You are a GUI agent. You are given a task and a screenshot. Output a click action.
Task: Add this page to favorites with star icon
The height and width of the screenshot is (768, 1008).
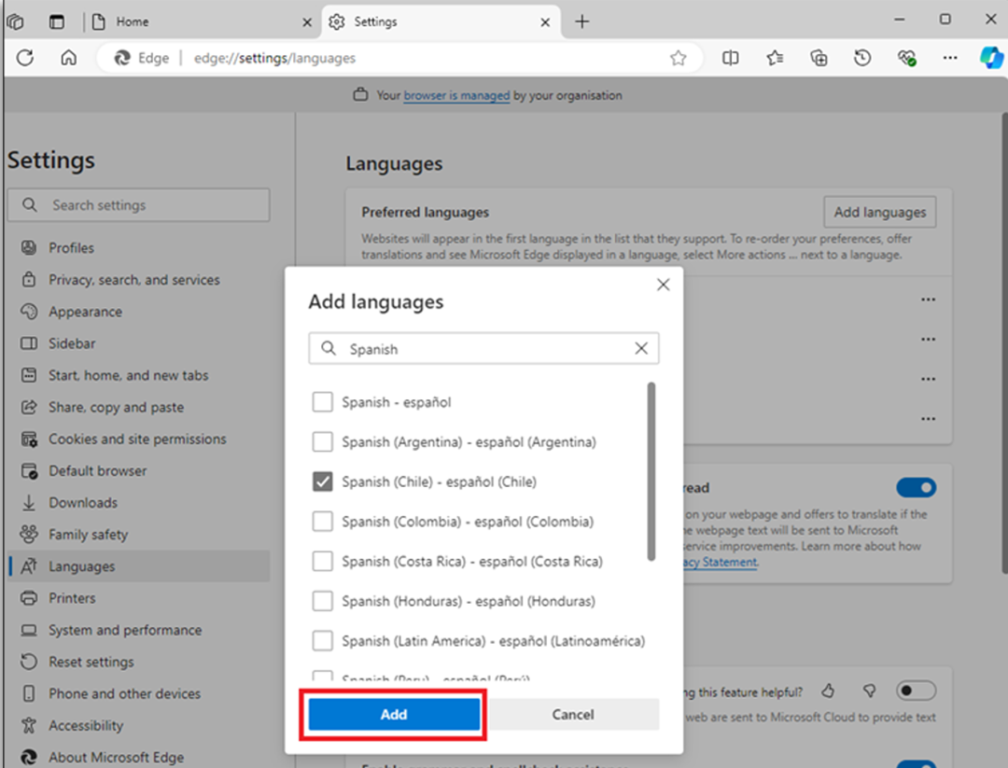click(678, 58)
